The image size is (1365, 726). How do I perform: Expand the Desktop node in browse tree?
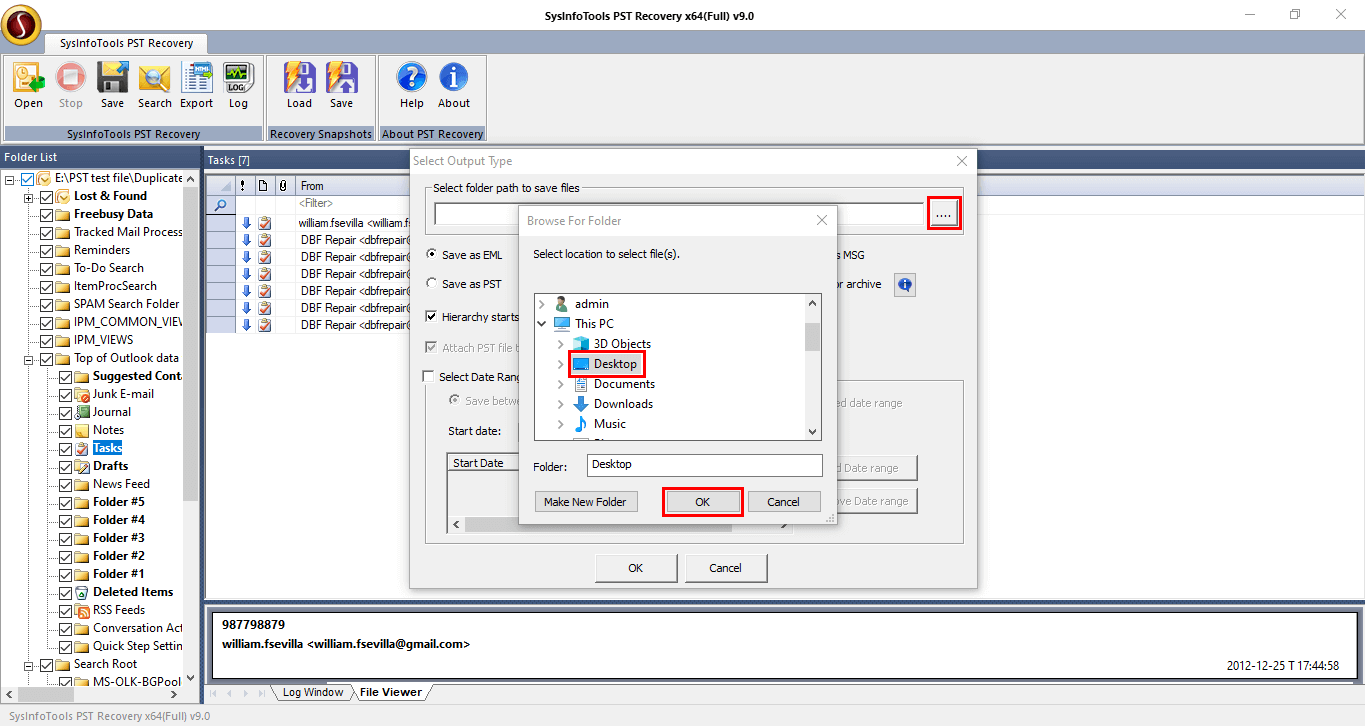coord(561,364)
